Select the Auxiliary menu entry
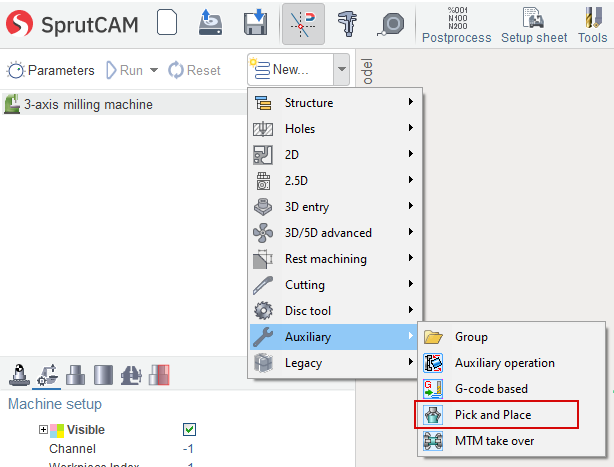 tap(335, 337)
